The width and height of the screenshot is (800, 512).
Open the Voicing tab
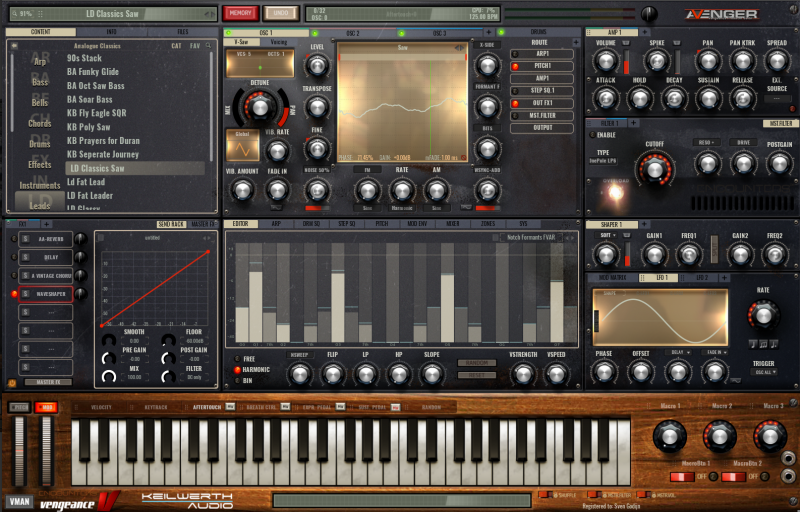click(x=279, y=42)
